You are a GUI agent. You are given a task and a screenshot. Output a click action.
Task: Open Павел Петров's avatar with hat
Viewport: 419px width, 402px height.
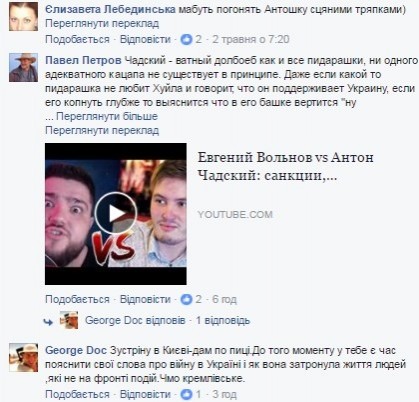point(23,68)
